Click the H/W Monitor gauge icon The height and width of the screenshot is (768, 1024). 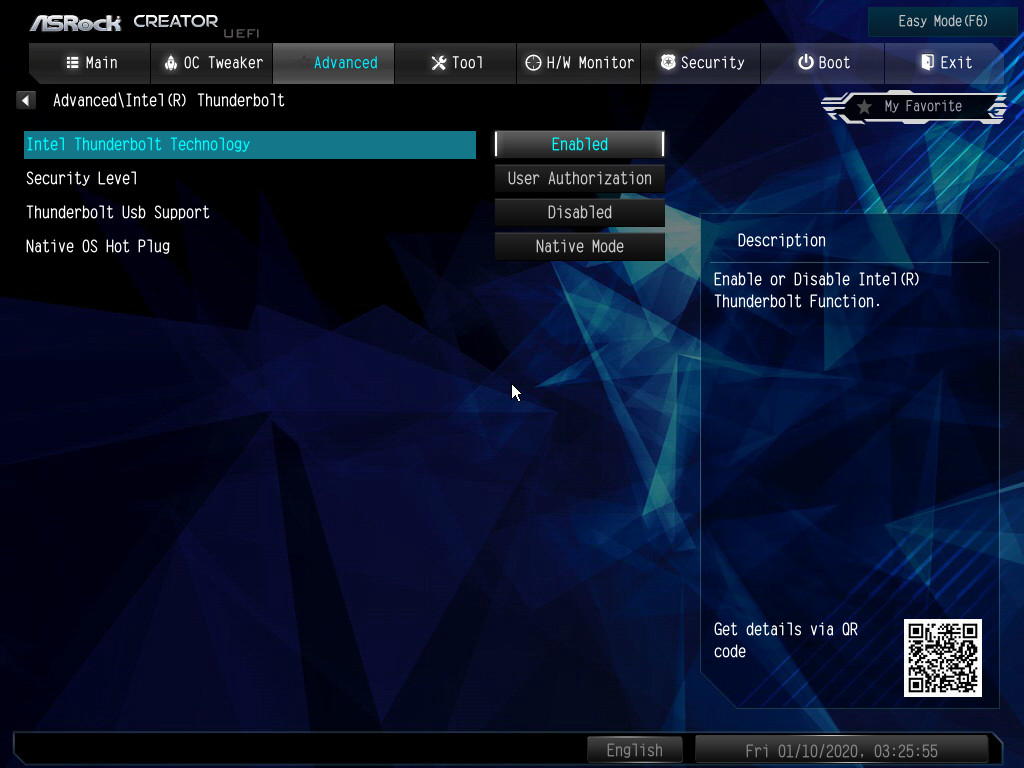pyautogui.click(x=534, y=63)
